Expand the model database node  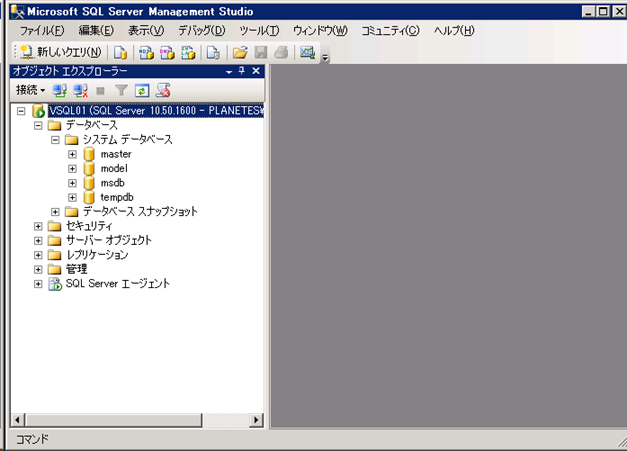click(x=72, y=169)
